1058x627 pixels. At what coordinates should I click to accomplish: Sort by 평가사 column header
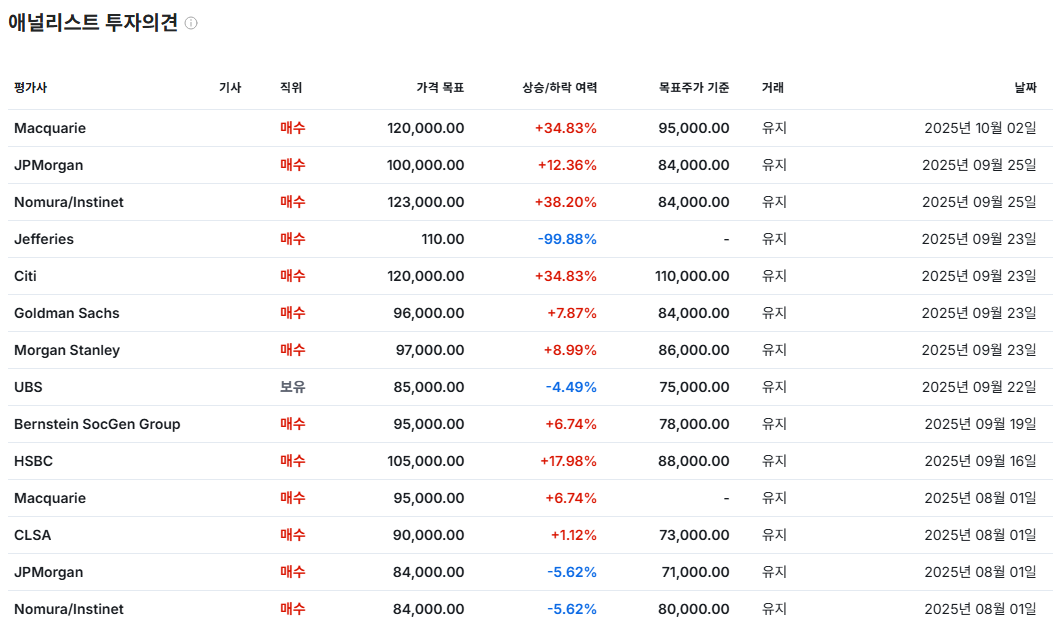(x=30, y=88)
